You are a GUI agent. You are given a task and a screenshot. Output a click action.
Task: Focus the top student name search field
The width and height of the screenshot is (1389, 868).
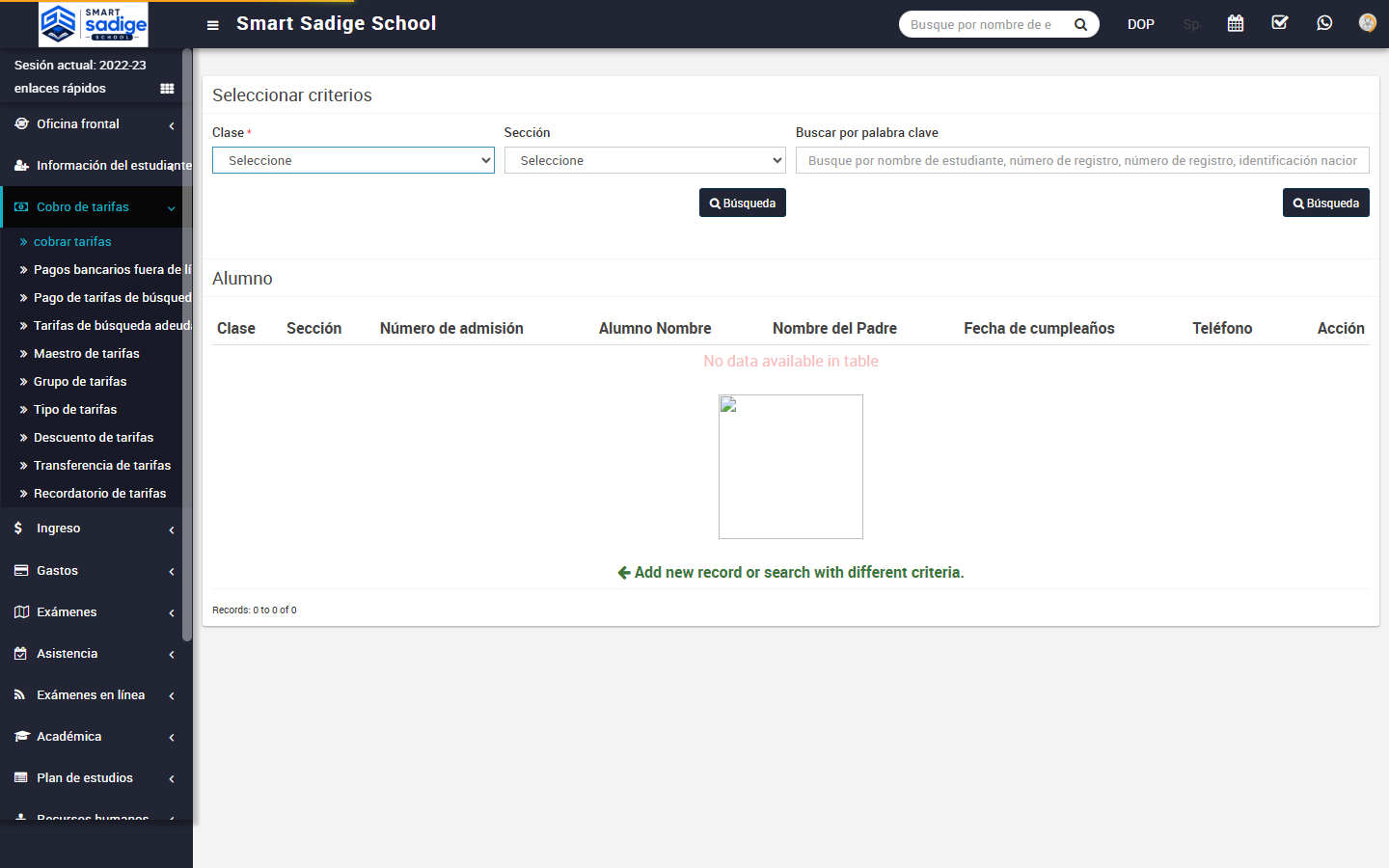pos(984,24)
